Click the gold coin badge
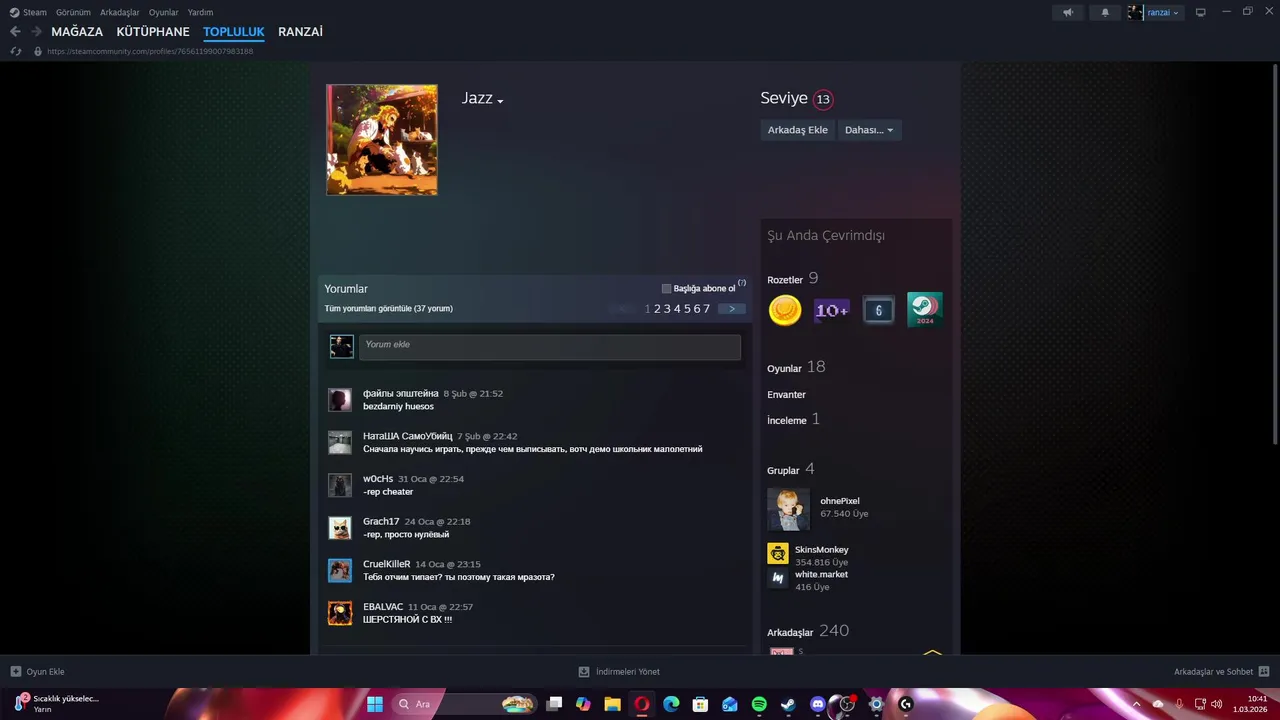Viewport: 1280px width, 720px height. coord(785,310)
